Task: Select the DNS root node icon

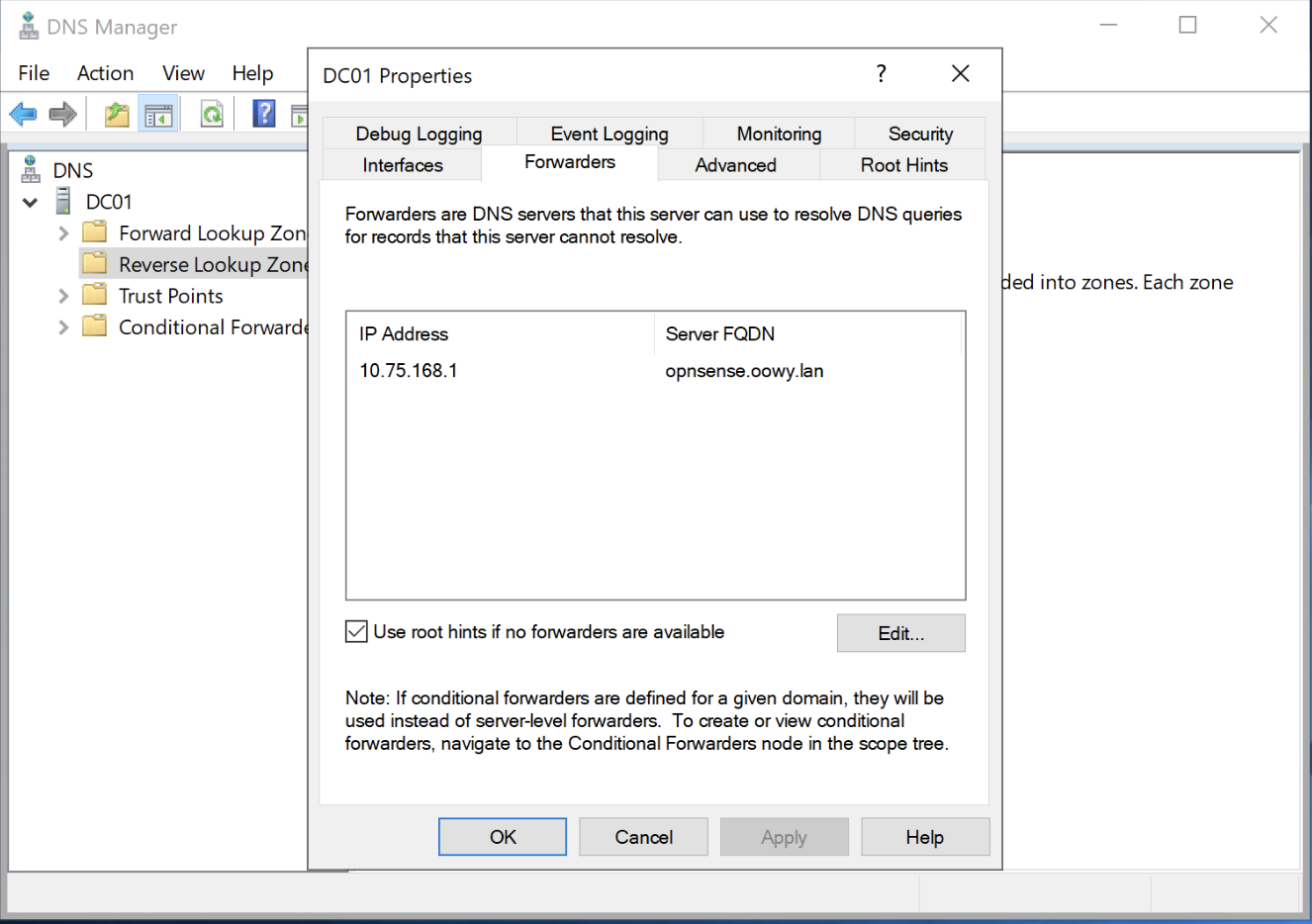Action: pos(32,170)
